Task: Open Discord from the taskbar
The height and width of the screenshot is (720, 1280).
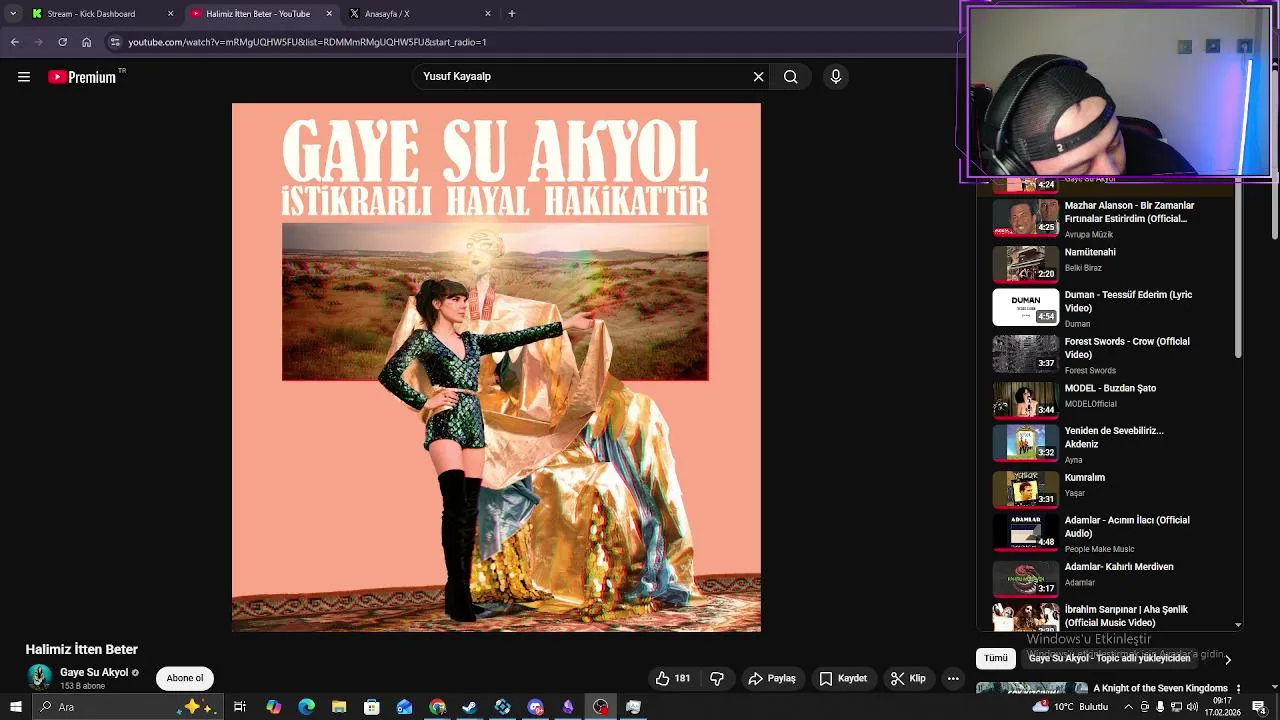Action: (x=535, y=707)
